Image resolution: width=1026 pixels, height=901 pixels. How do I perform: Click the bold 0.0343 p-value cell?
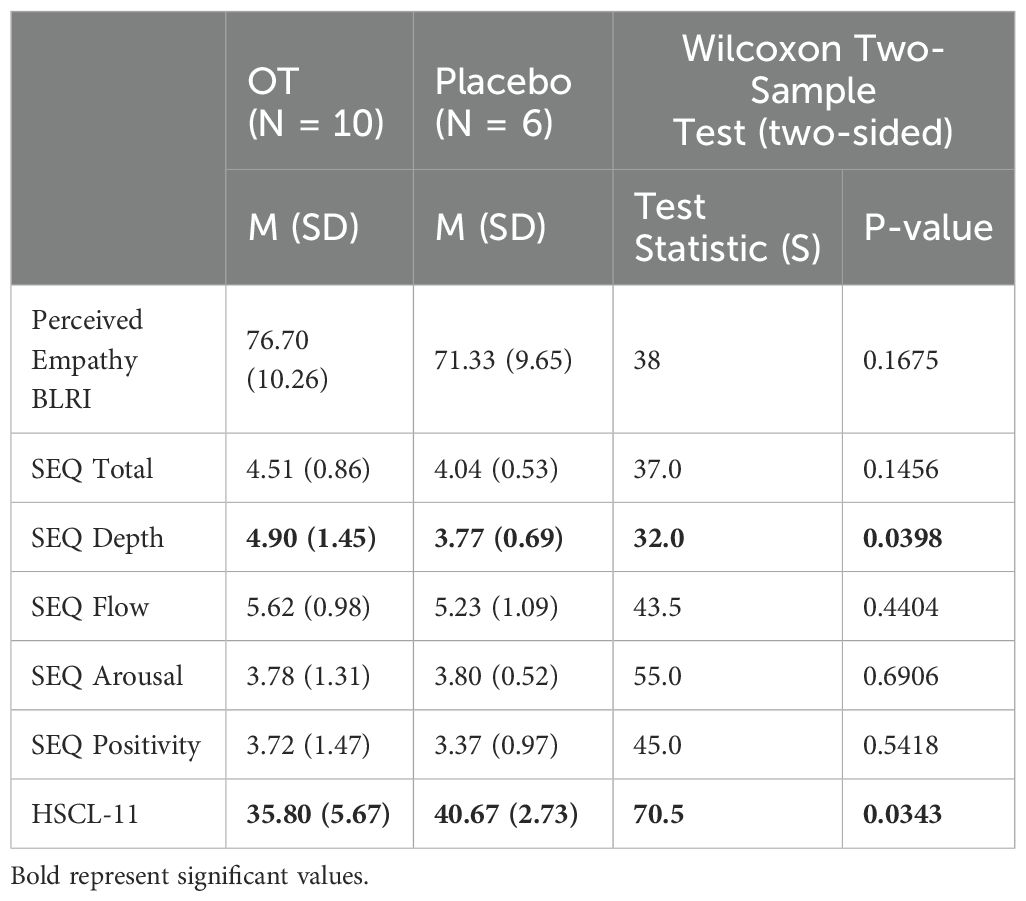point(902,814)
